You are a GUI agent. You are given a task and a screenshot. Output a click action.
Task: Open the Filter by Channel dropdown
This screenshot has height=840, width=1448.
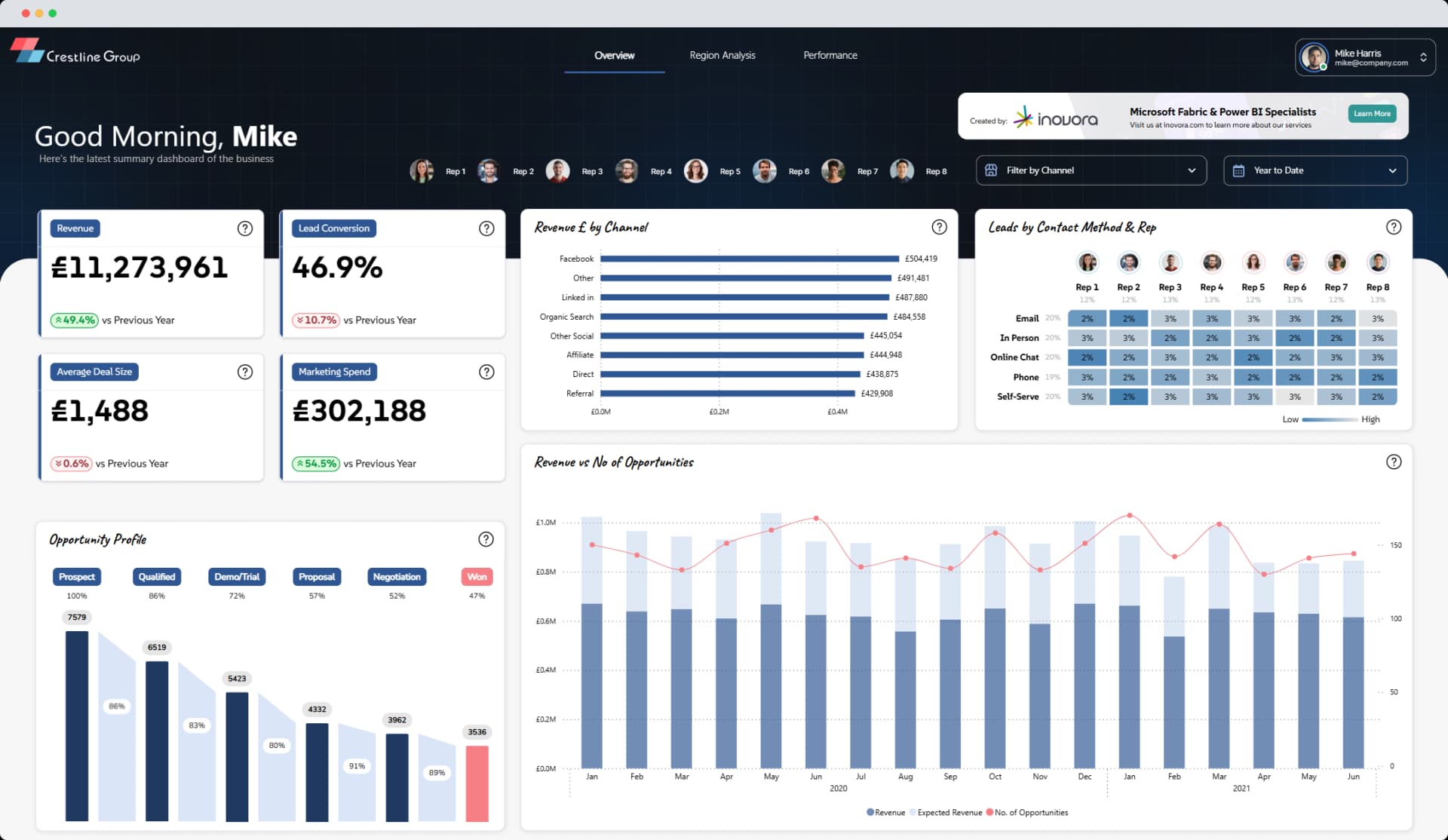point(1091,170)
